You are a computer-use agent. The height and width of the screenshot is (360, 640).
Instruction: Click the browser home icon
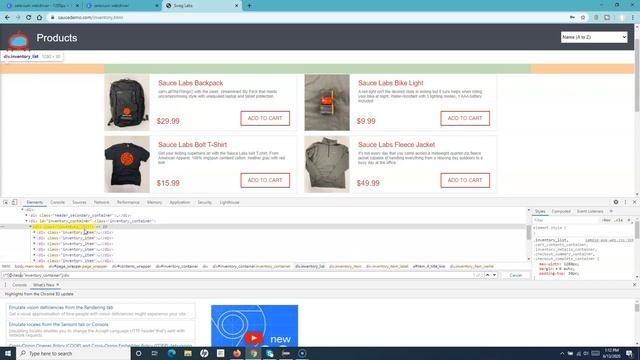(39, 18)
